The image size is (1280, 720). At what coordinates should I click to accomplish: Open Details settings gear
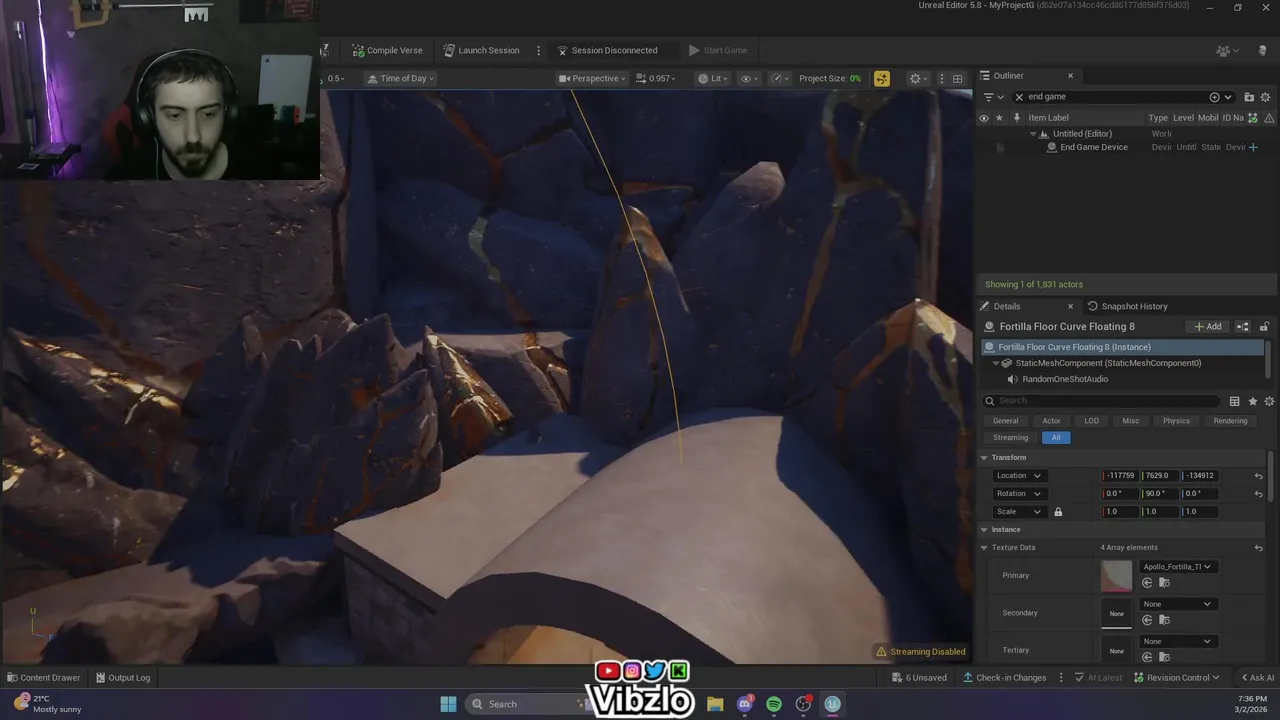tap(1269, 401)
